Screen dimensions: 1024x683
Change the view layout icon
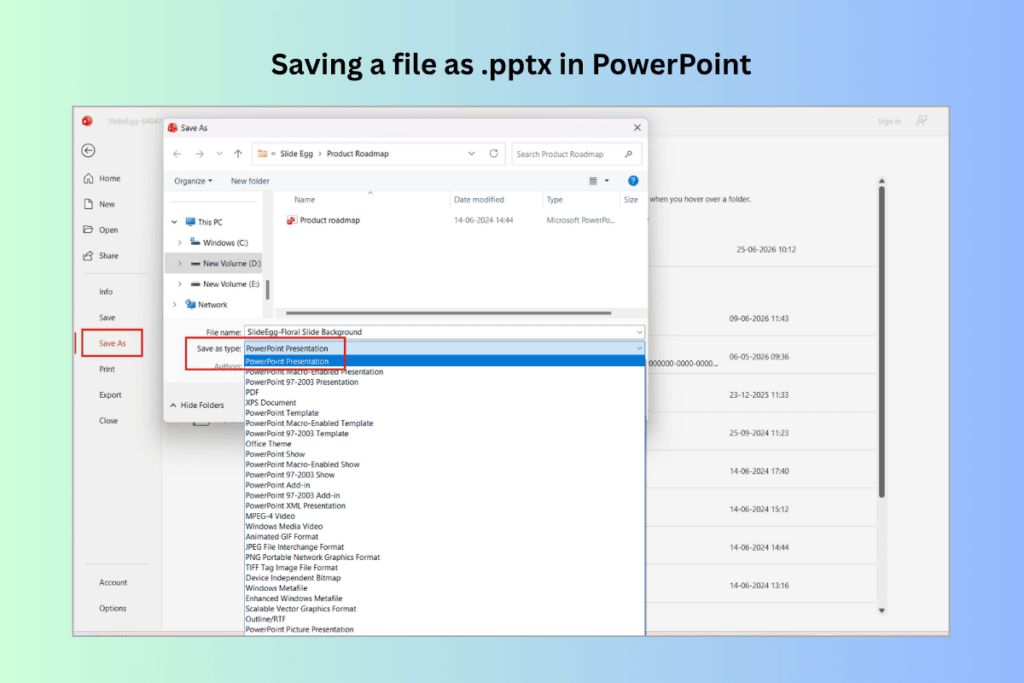point(593,181)
